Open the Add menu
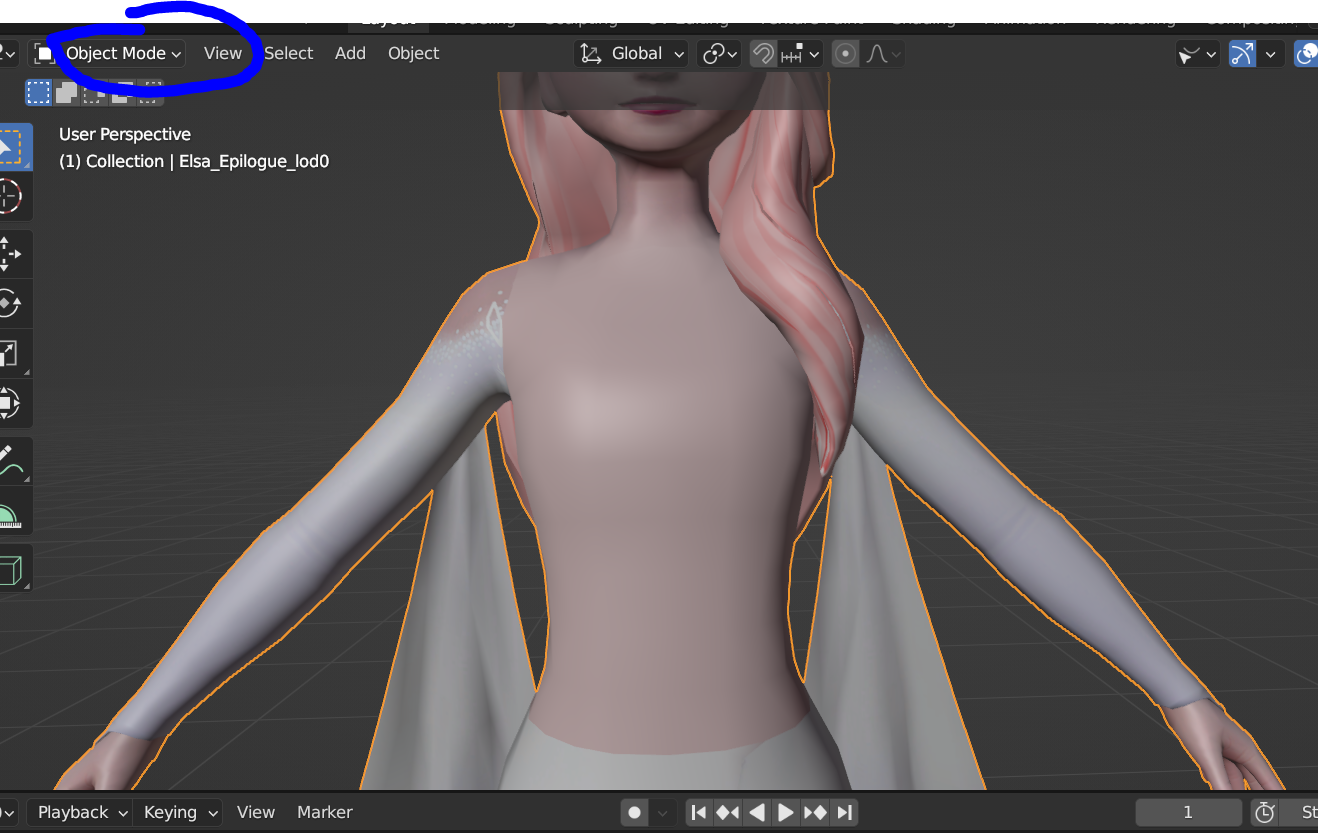 350,54
